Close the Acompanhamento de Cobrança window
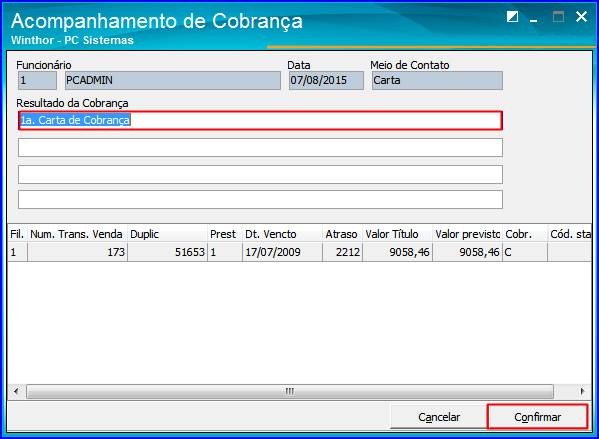 pyautogui.click(x=581, y=16)
